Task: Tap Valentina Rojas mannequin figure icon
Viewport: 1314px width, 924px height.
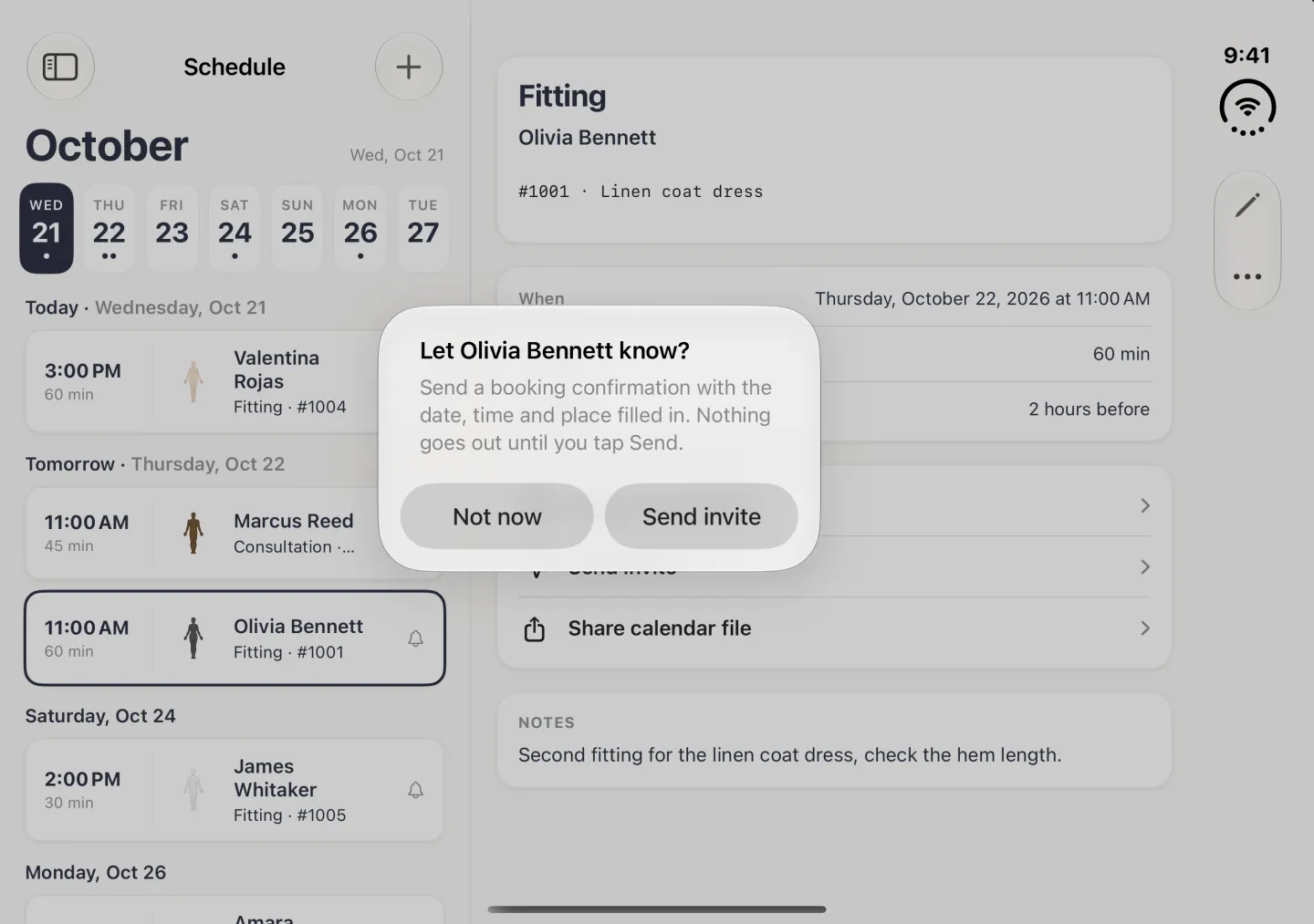Action: [193, 381]
